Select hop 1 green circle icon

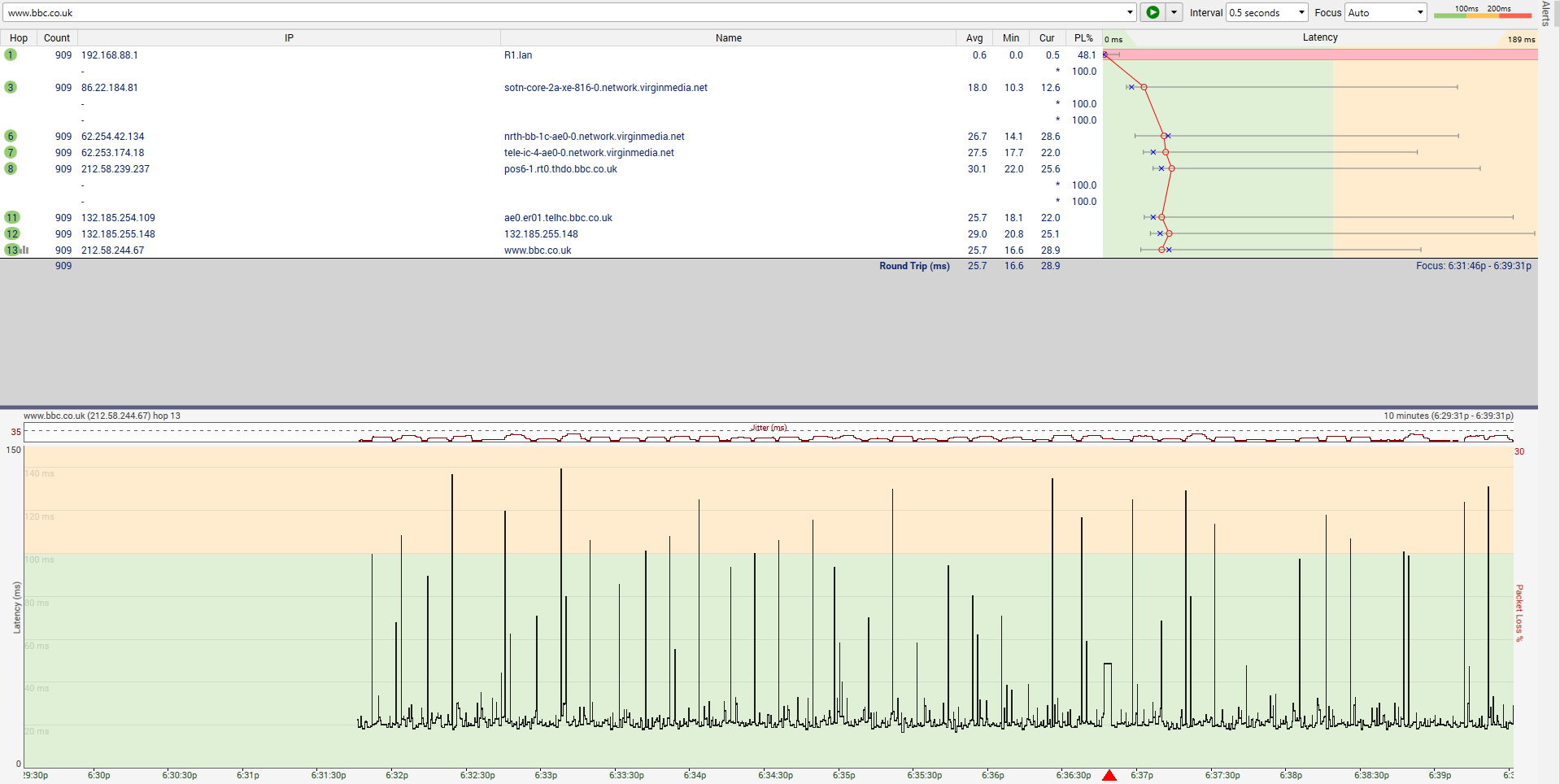(x=11, y=54)
